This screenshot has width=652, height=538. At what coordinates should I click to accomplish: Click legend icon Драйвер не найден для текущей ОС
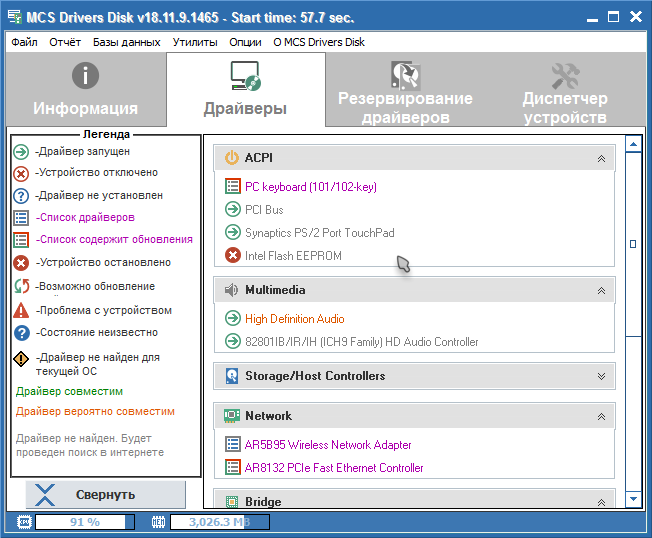click(21, 359)
